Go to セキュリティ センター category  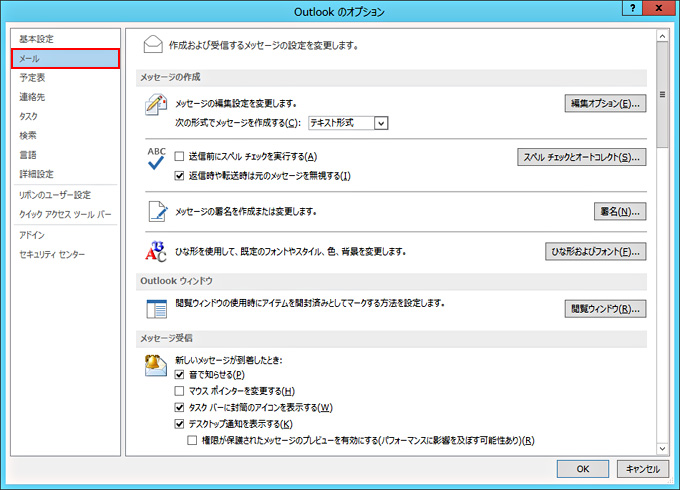pos(52,255)
